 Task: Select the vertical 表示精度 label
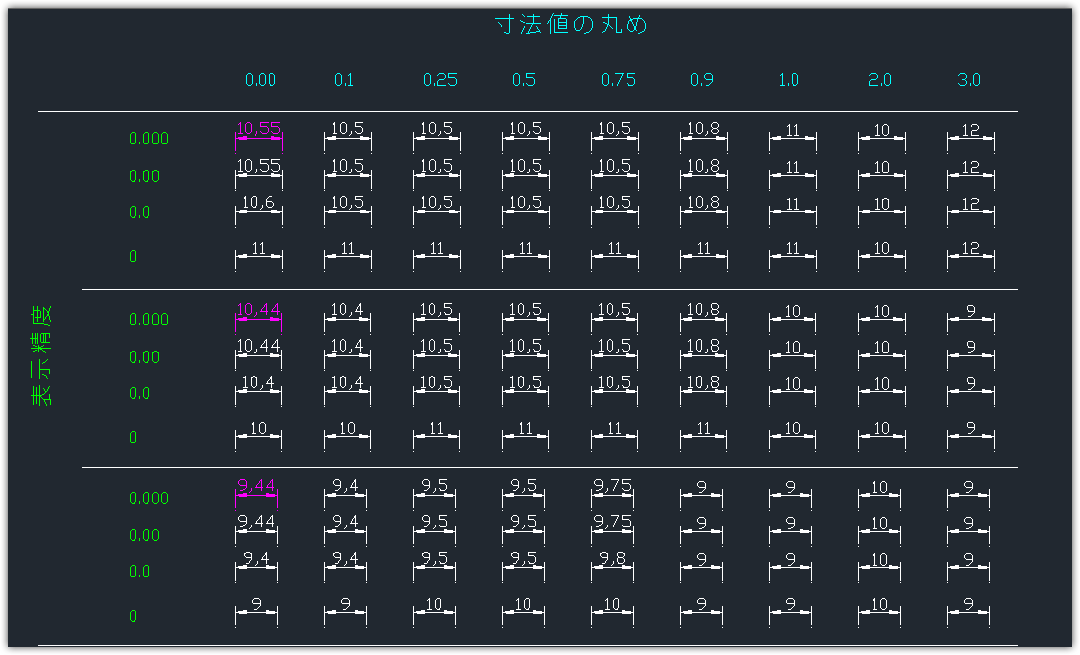click(x=42, y=355)
